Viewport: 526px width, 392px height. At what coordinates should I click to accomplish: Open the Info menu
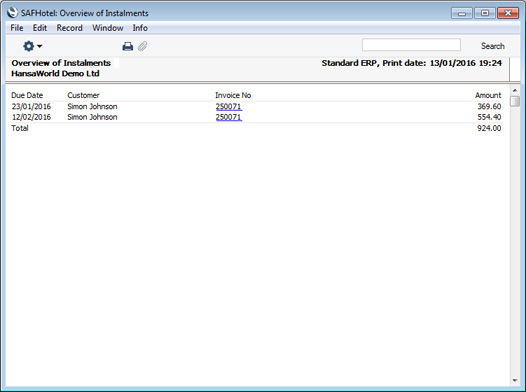140,28
